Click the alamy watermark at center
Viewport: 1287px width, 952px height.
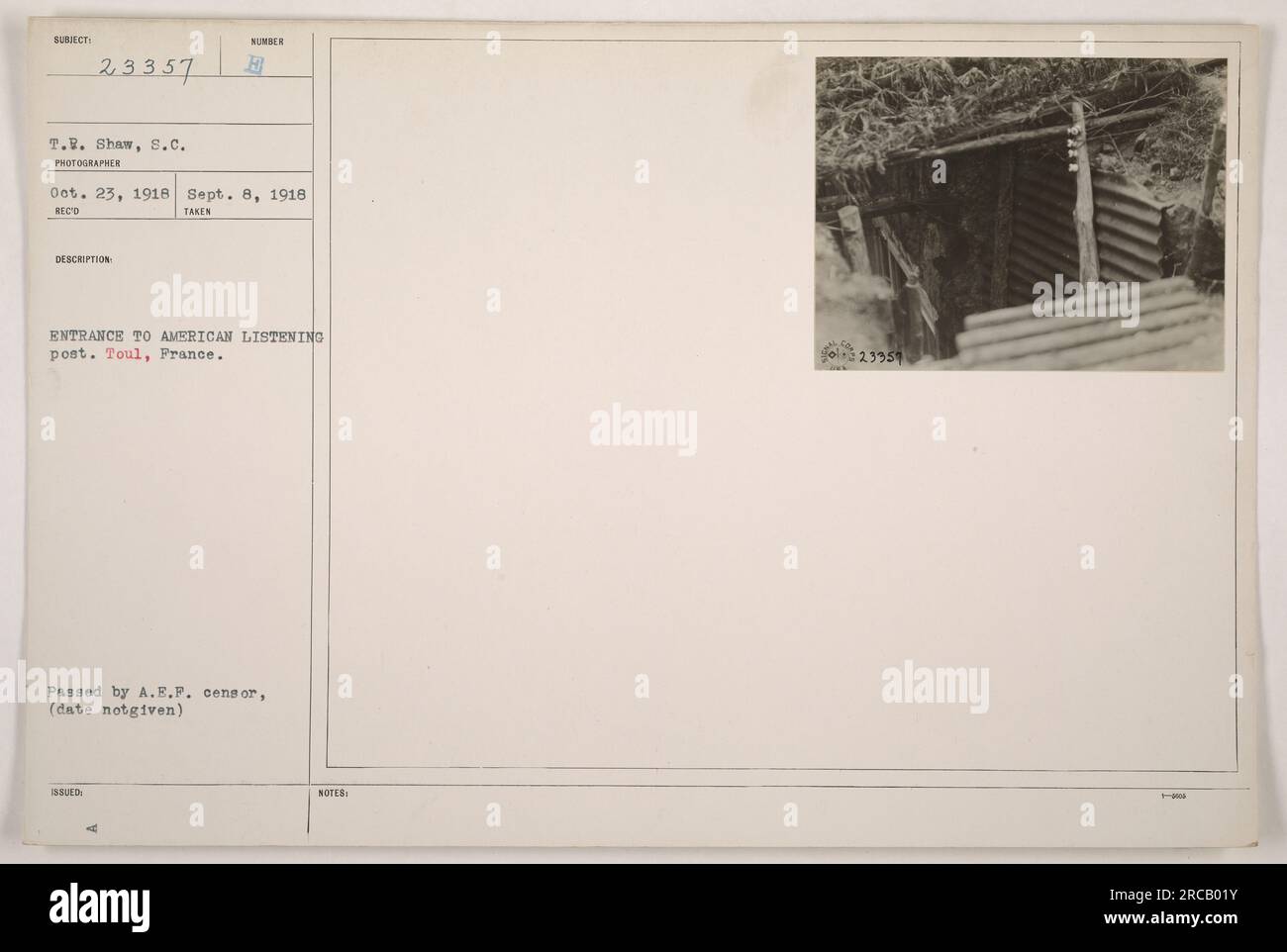coord(643,430)
